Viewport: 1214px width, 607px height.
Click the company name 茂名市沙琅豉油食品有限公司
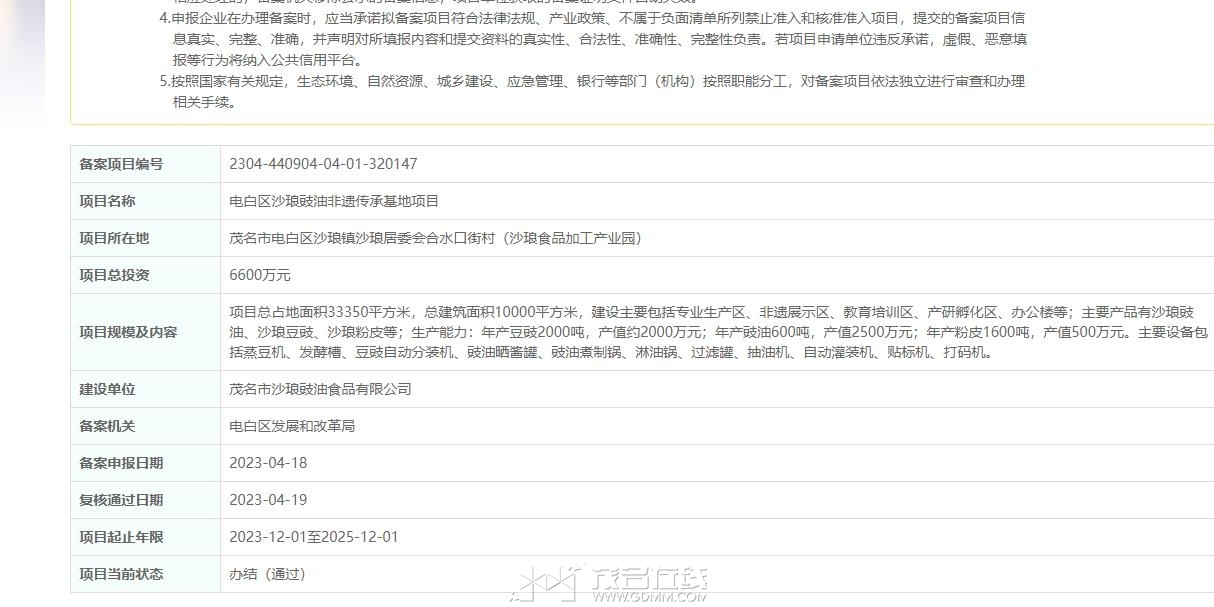click(x=320, y=389)
